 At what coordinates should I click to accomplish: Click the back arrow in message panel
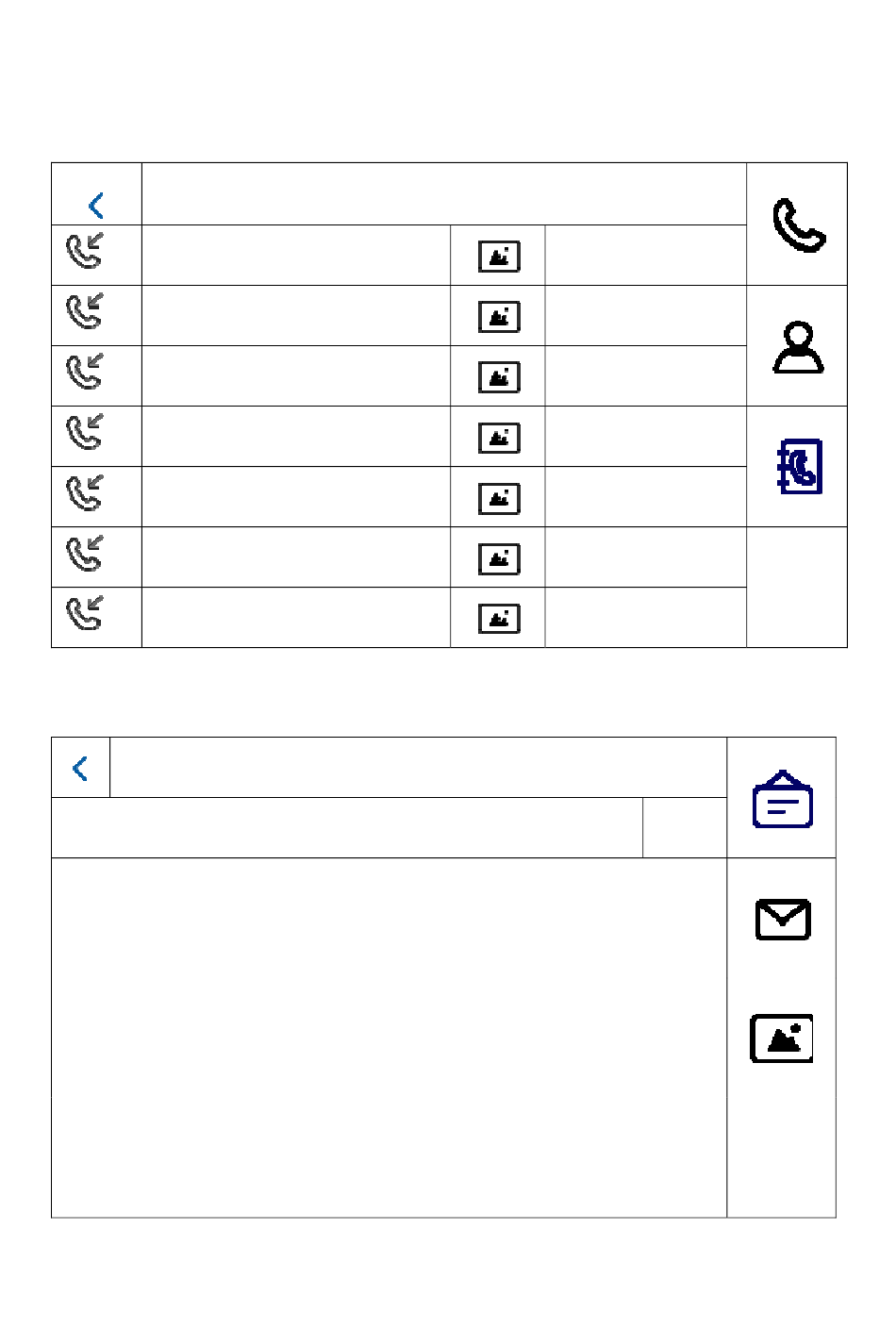point(80,769)
